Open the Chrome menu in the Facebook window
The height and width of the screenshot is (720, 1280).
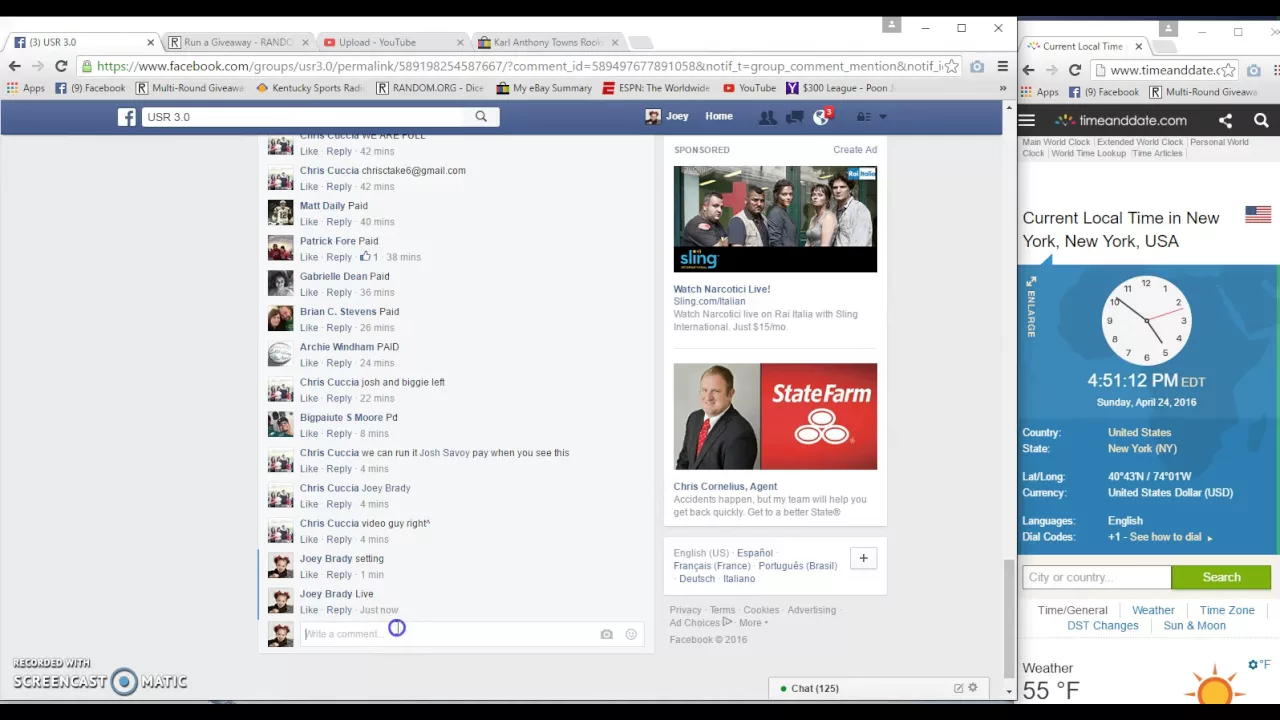point(1002,66)
